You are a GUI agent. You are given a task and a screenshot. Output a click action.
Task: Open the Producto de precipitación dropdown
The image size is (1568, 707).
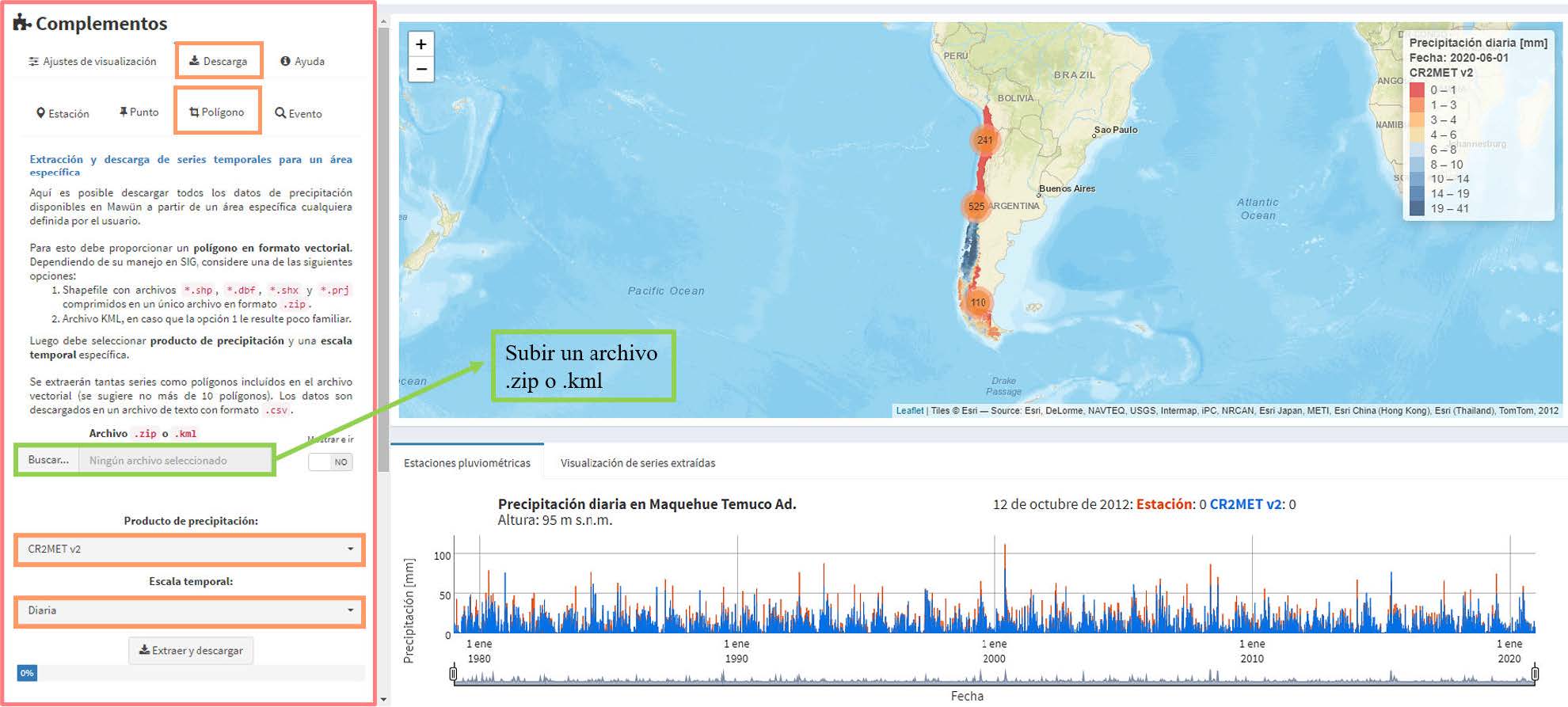pyautogui.click(x=189, y=549)
